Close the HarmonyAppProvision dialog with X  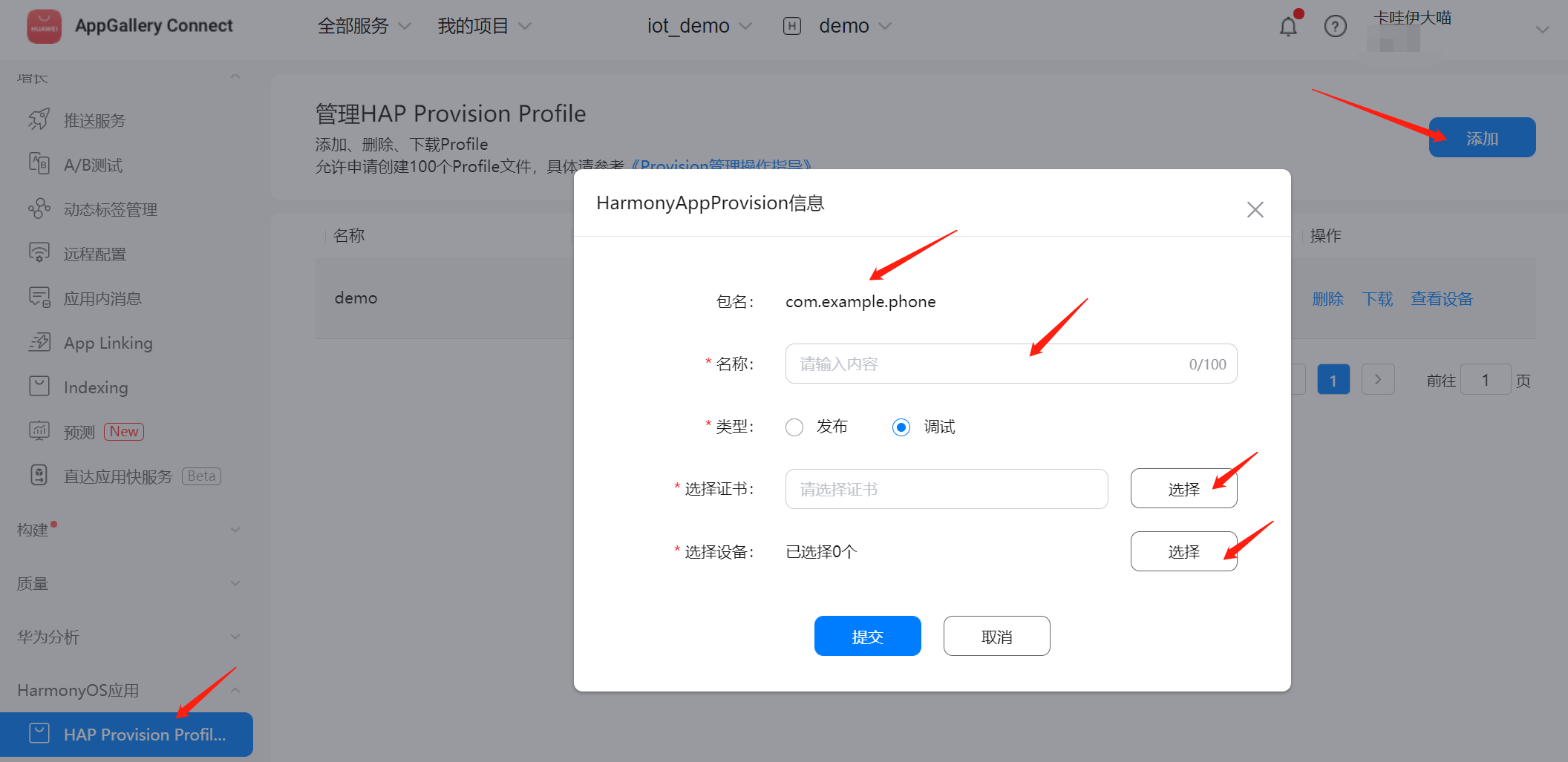point(1255,210)
